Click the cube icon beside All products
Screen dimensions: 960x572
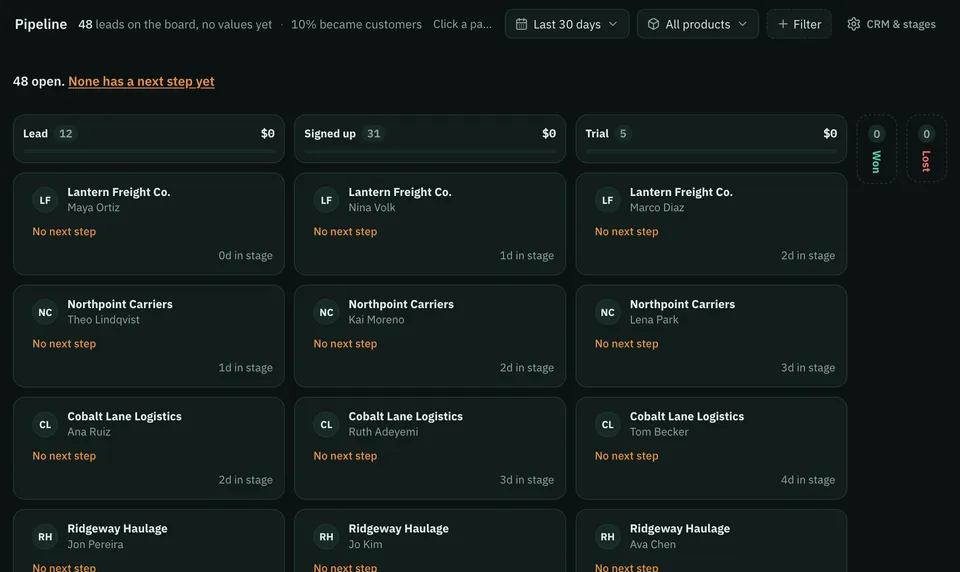tap(653, 24)
